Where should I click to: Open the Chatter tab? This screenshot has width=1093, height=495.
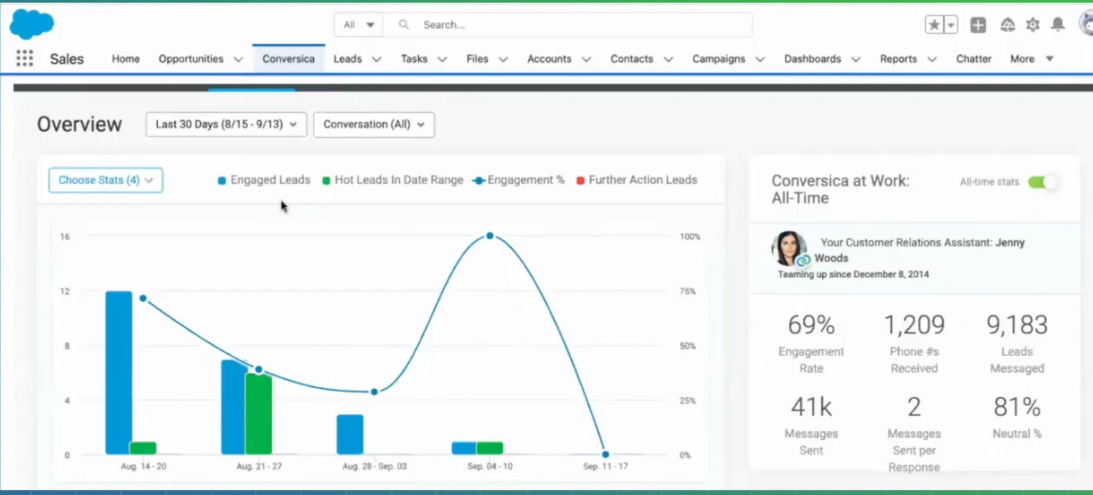pos(974,59)
